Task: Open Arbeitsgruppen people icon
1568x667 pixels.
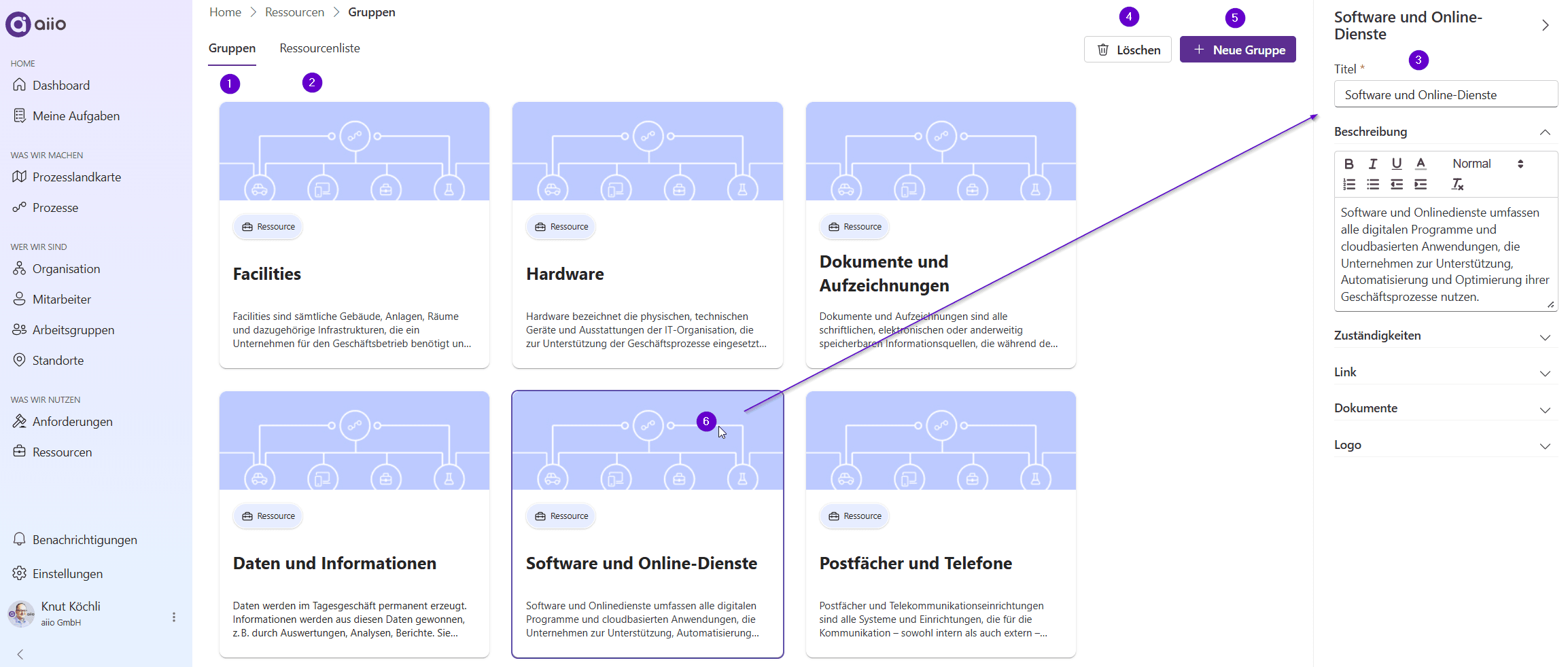Action: pyautogui.click(x=20, y=329)
